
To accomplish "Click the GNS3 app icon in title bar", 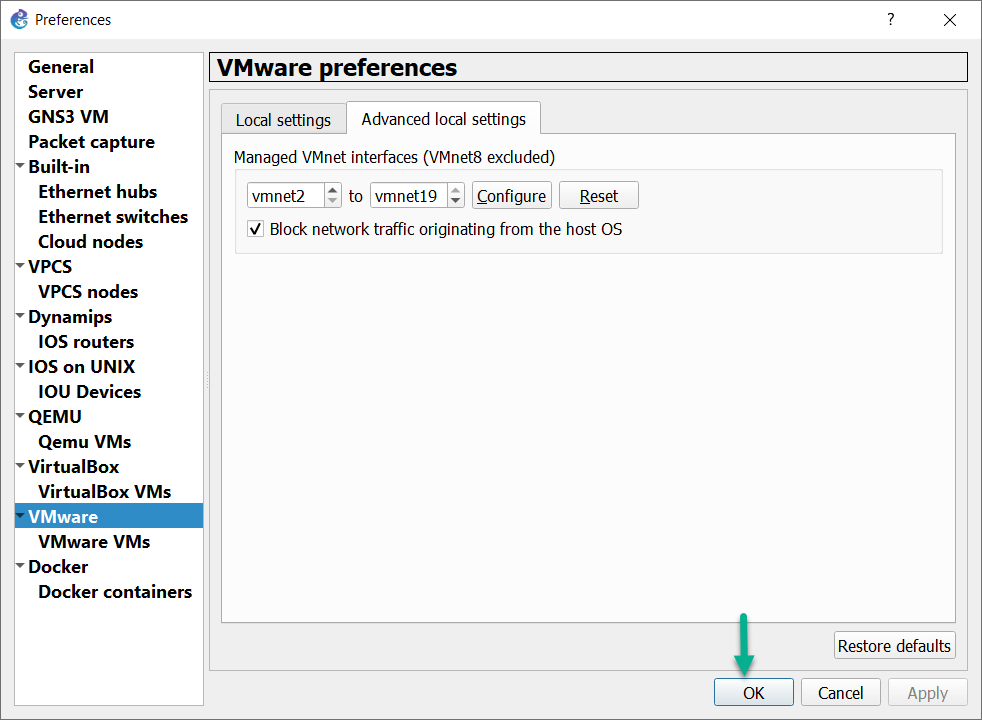I will pyautogui.click(x=19, y=19).
